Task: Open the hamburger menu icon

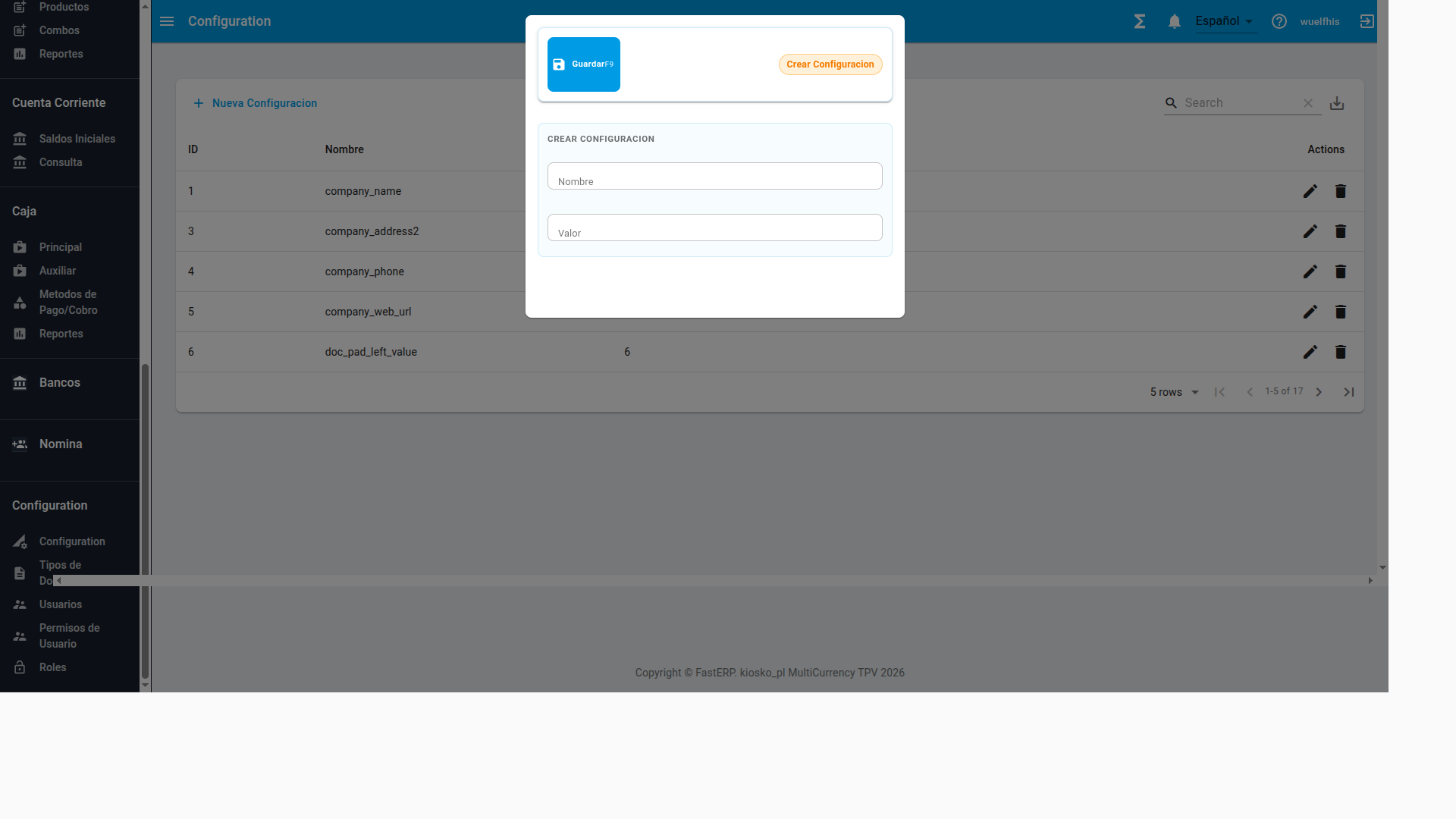Action: pyautogui.click(x=167, y=21)
